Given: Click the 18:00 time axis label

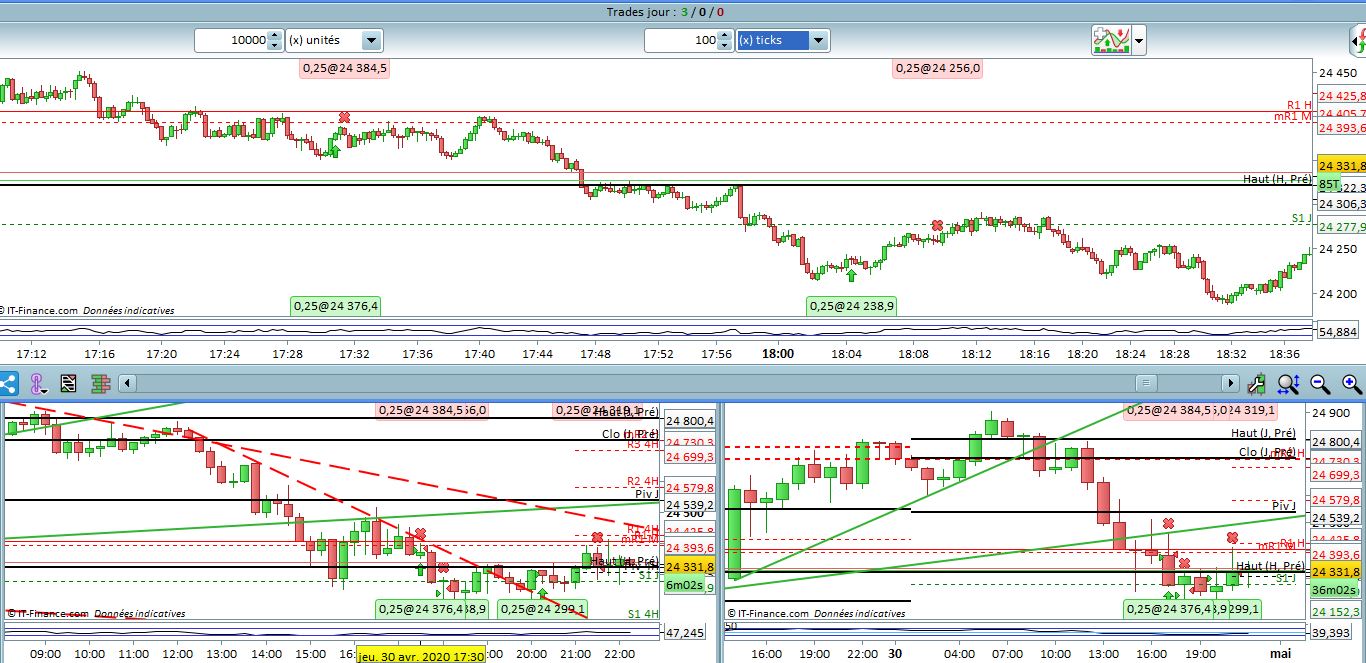Looking at the screenshot, I should click(778, 353).
